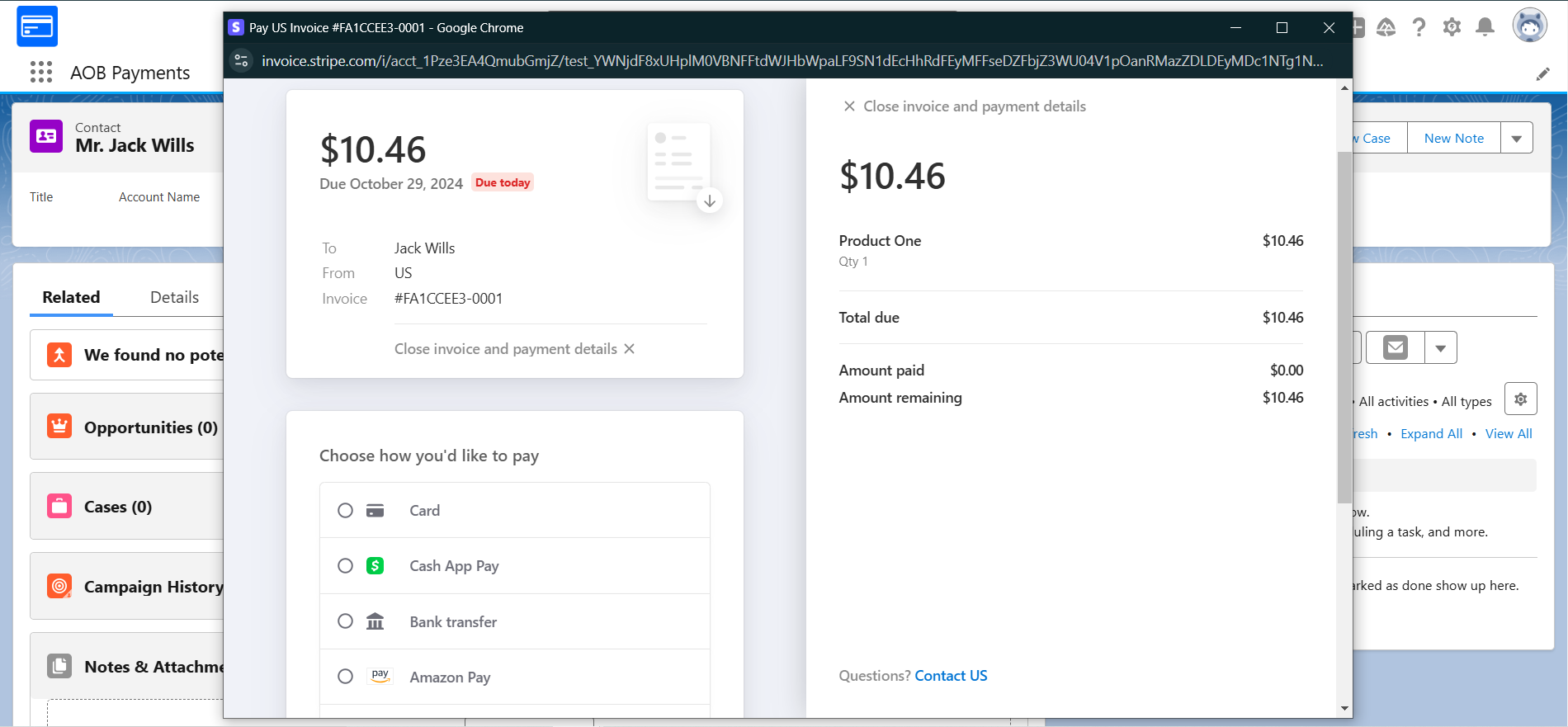The image size is (1568, 727).
Task: Click the Cash App Pay logo icon
Action: point(375,566)
